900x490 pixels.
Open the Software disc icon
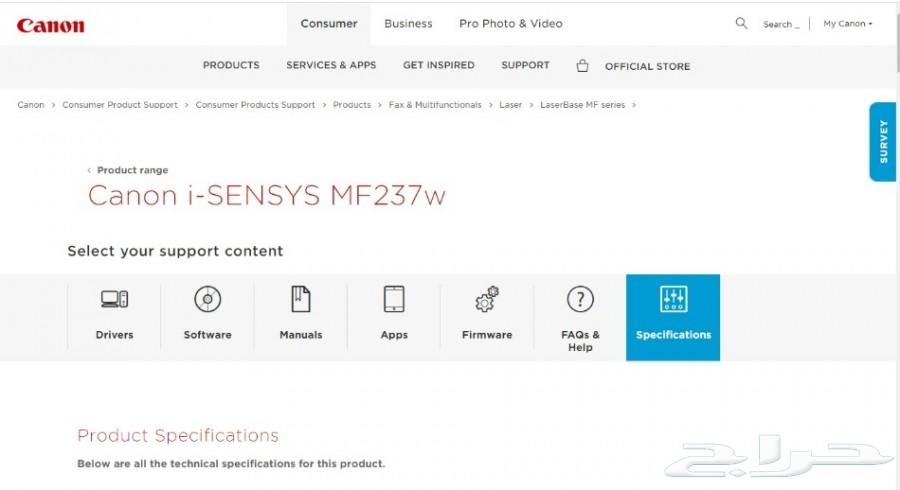point(207,299)
